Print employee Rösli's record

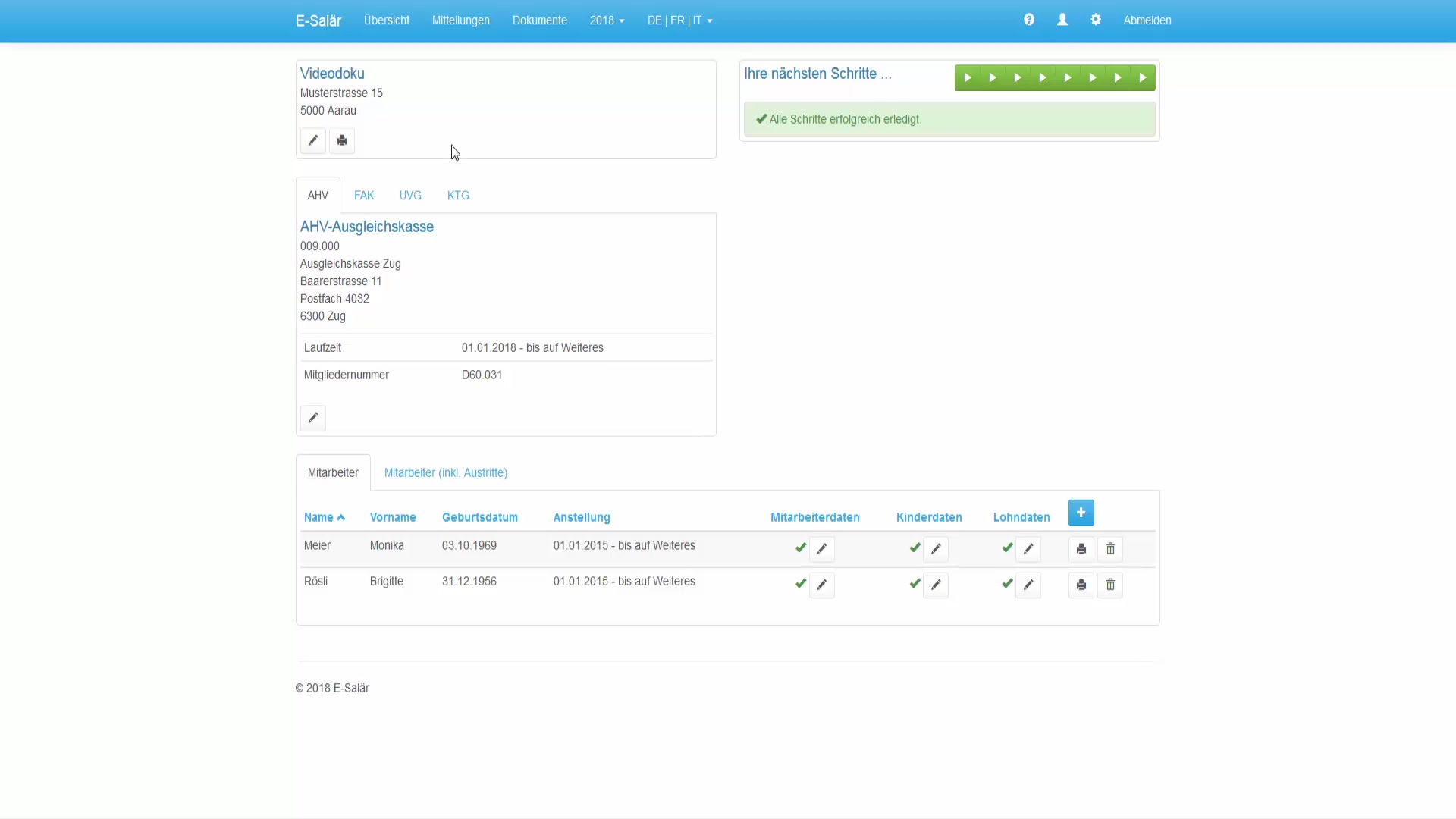click(1081, 585)
